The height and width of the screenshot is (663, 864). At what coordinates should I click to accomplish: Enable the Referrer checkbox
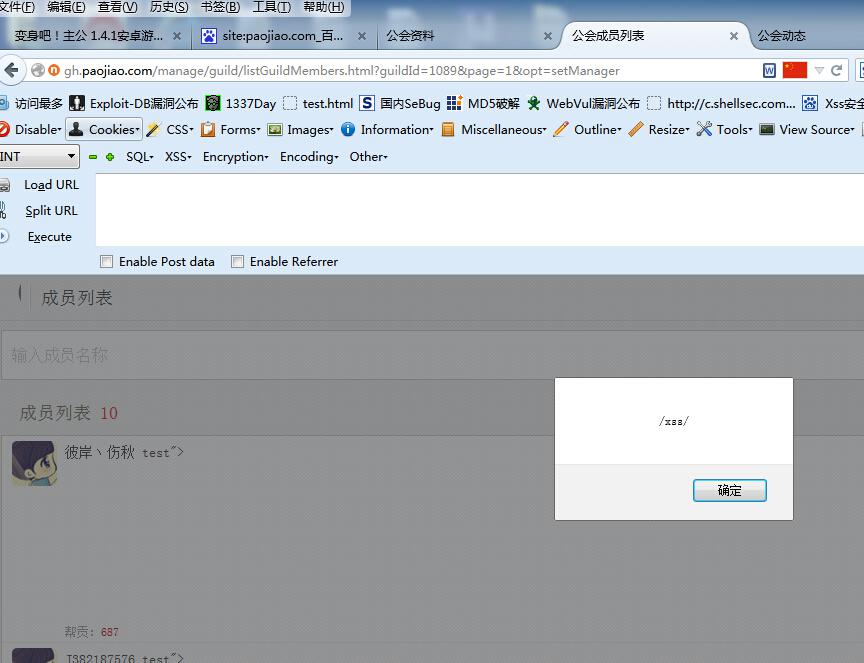pyautogui.click(x=237, y=262)
